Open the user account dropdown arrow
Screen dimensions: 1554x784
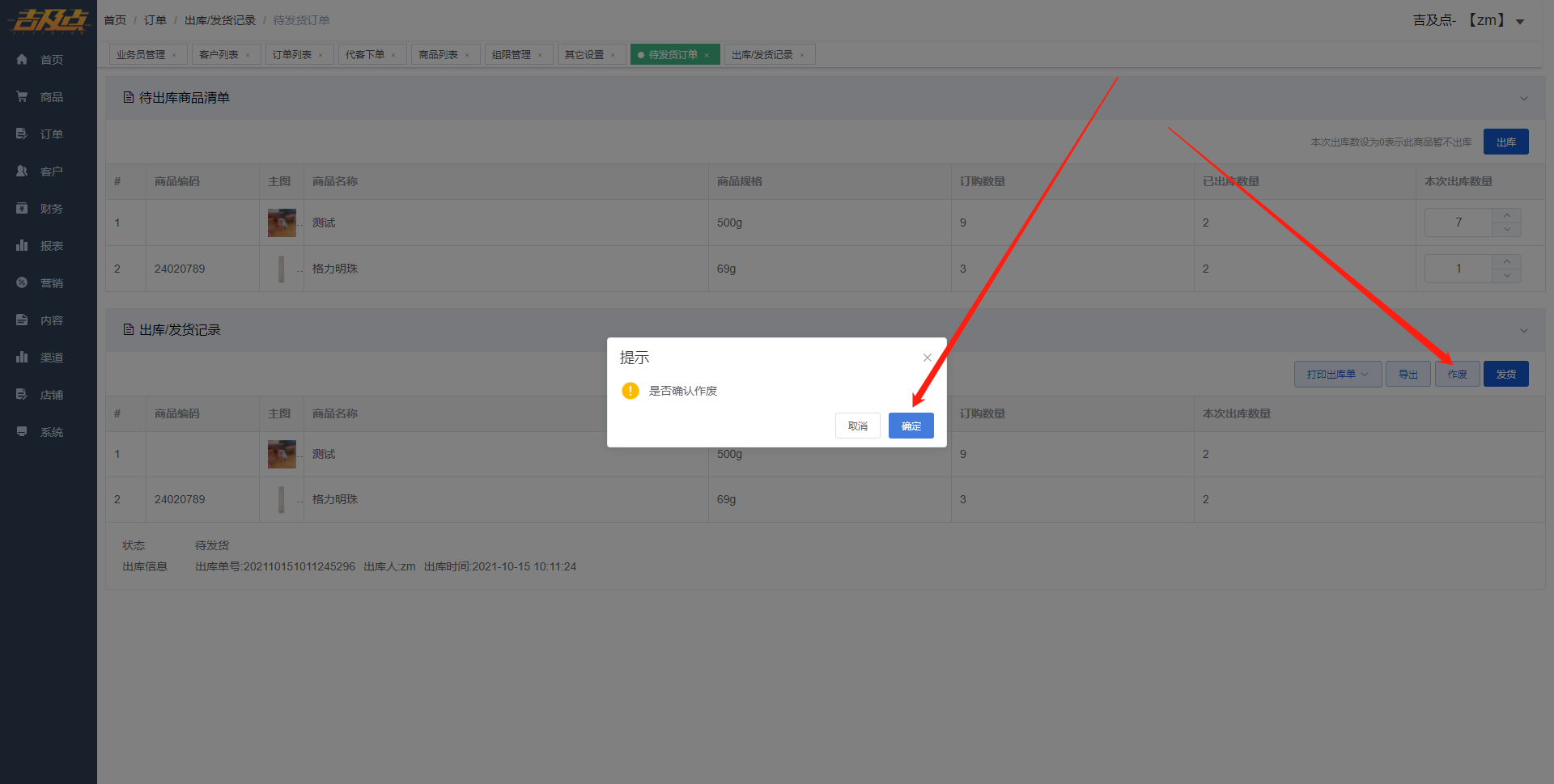[x=1520, y=22]
